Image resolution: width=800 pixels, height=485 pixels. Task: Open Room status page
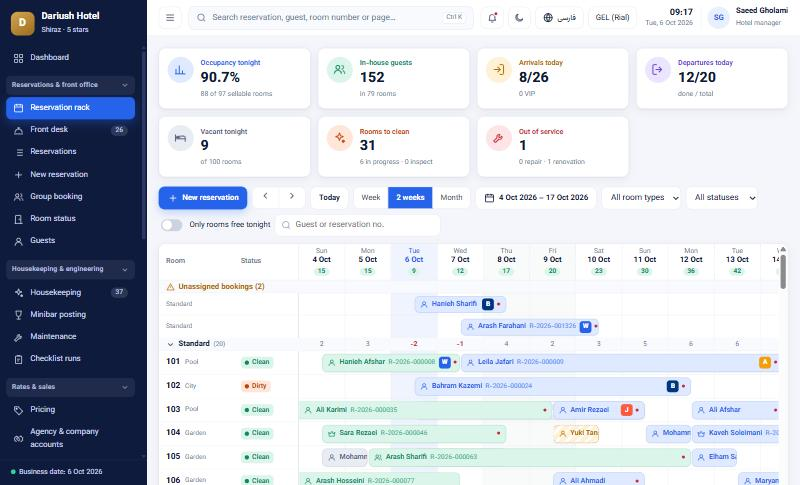tap(70, 218)
